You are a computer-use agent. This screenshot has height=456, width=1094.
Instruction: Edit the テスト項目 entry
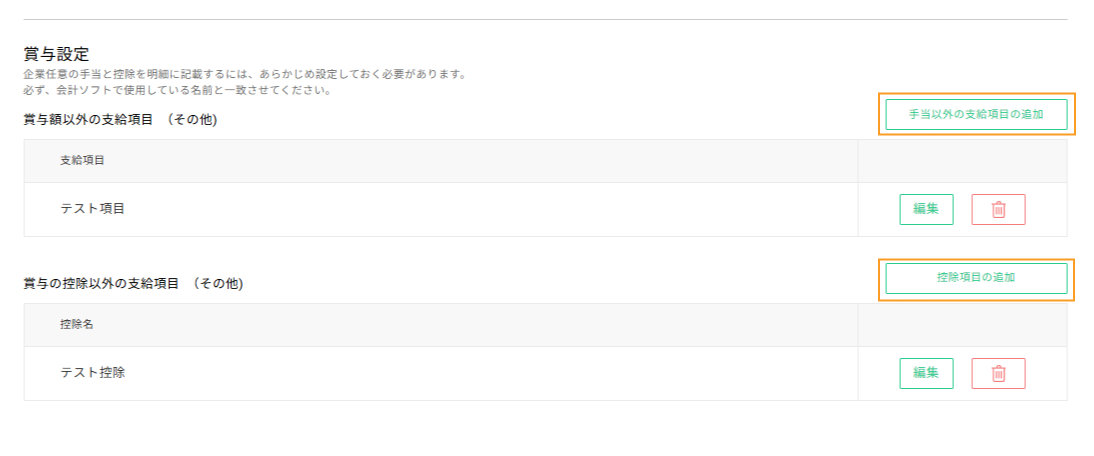(x=927, y=209)
